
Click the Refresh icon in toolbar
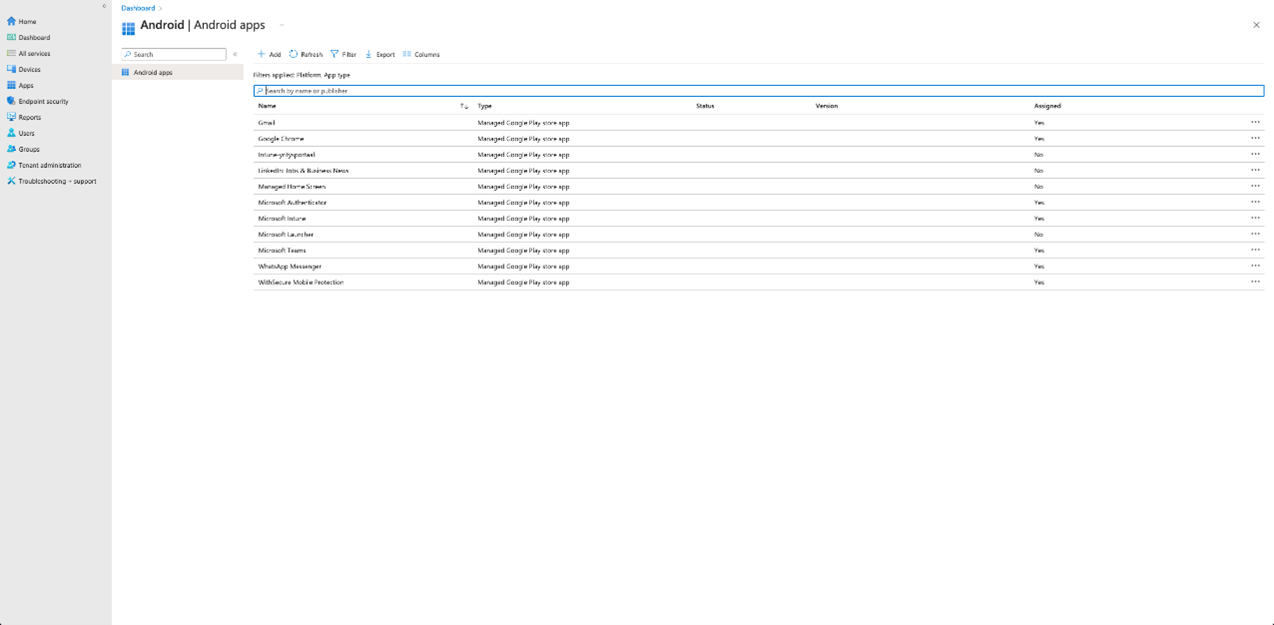pyautogui.click(x=294, y=54)
